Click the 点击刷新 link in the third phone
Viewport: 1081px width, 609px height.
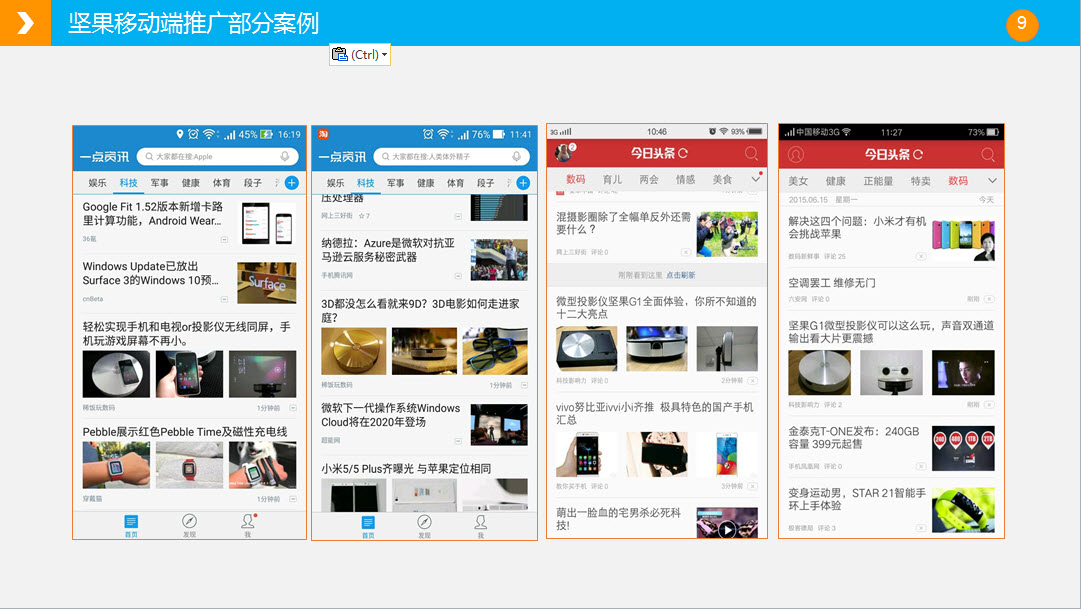pyautogui.click(x=681, y=275)
